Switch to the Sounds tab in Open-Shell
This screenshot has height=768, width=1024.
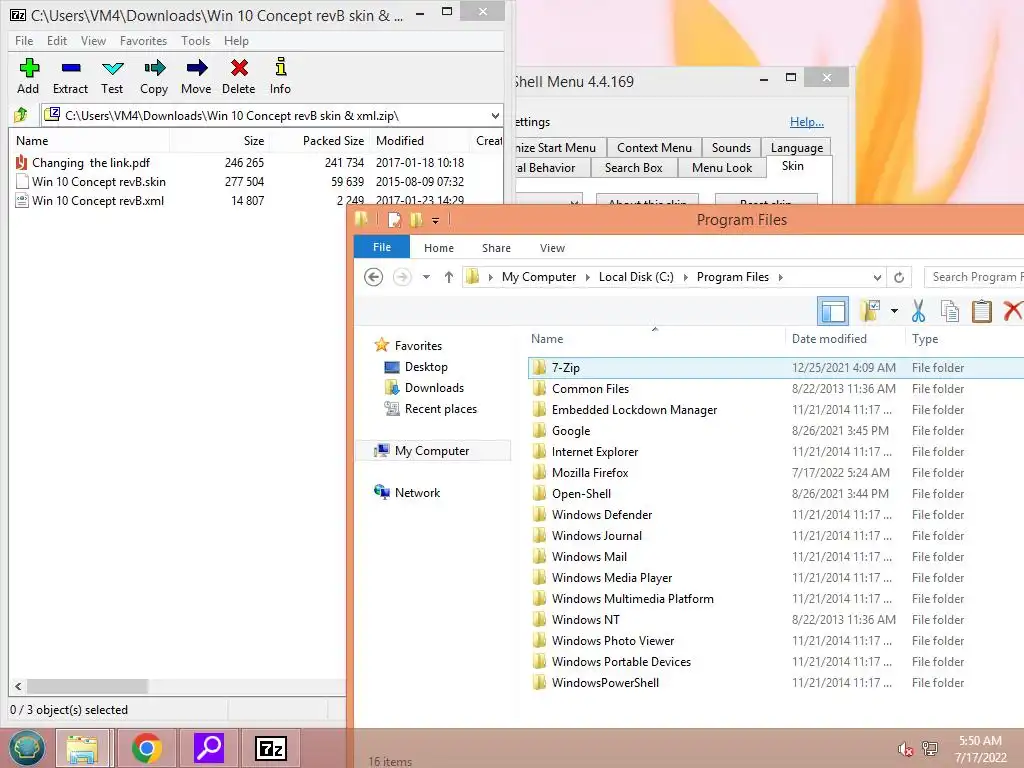731,148
